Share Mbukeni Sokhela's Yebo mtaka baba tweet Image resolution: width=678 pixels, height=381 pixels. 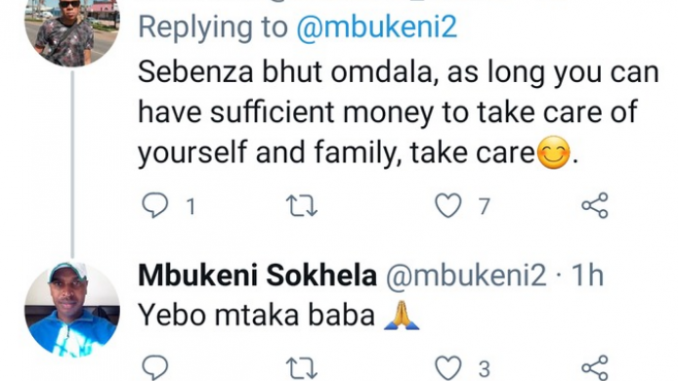coord(595,368)
